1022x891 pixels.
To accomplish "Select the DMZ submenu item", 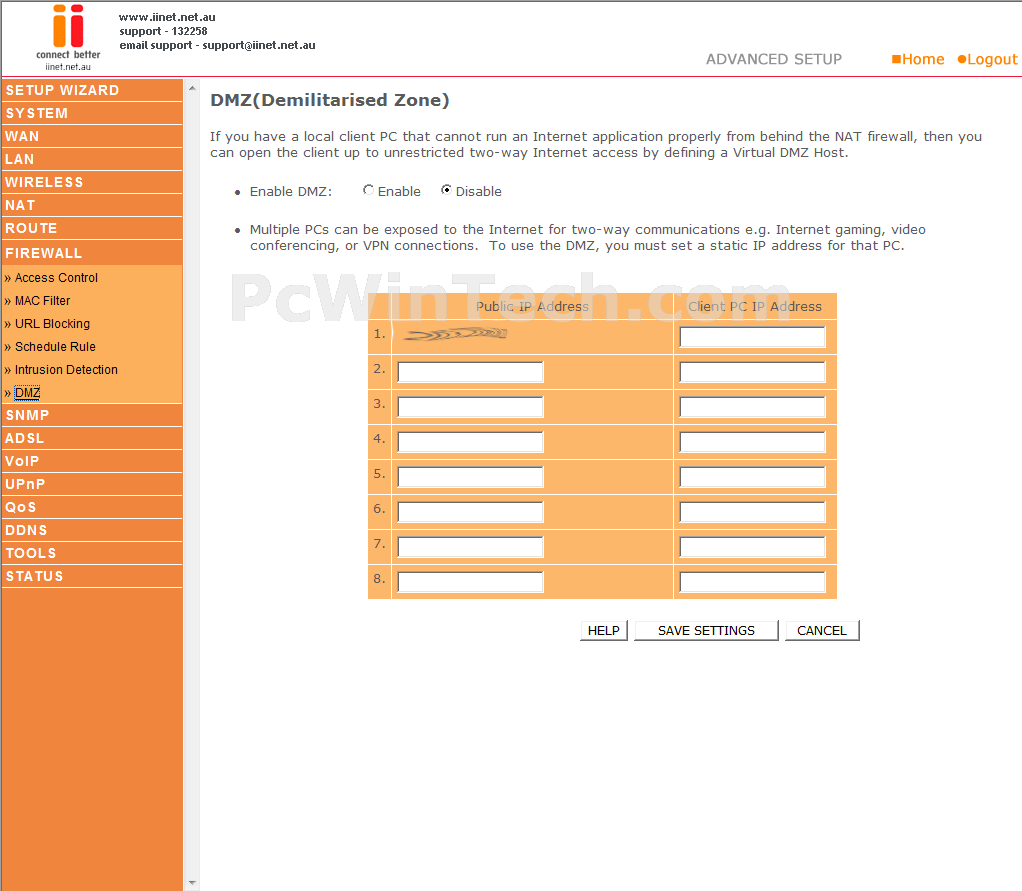I will [27, 393].
